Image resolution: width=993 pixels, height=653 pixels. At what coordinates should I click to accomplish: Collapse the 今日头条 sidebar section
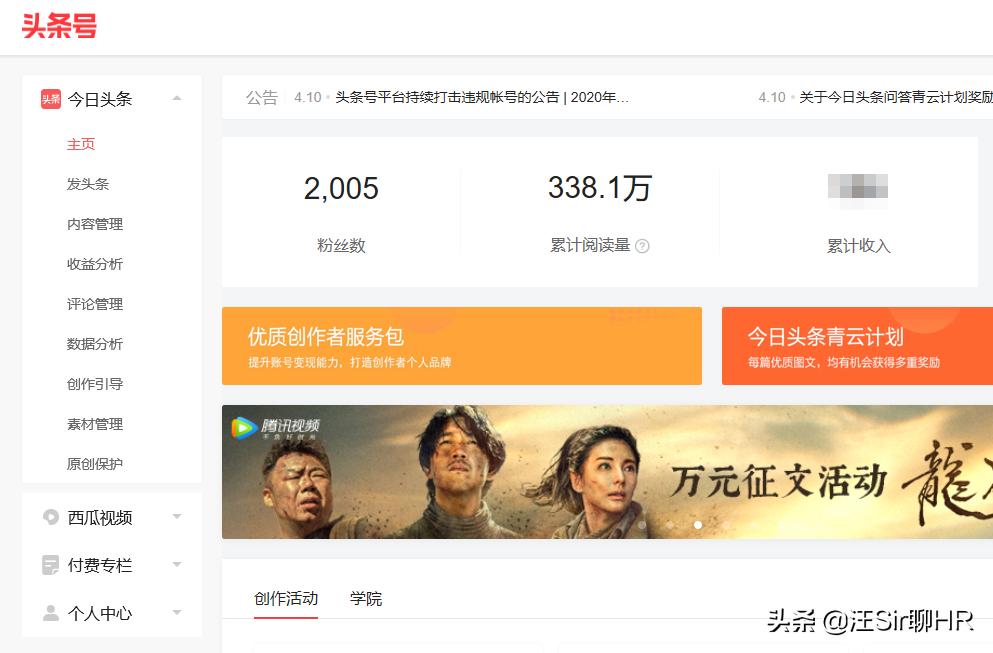tap(176, 99)
